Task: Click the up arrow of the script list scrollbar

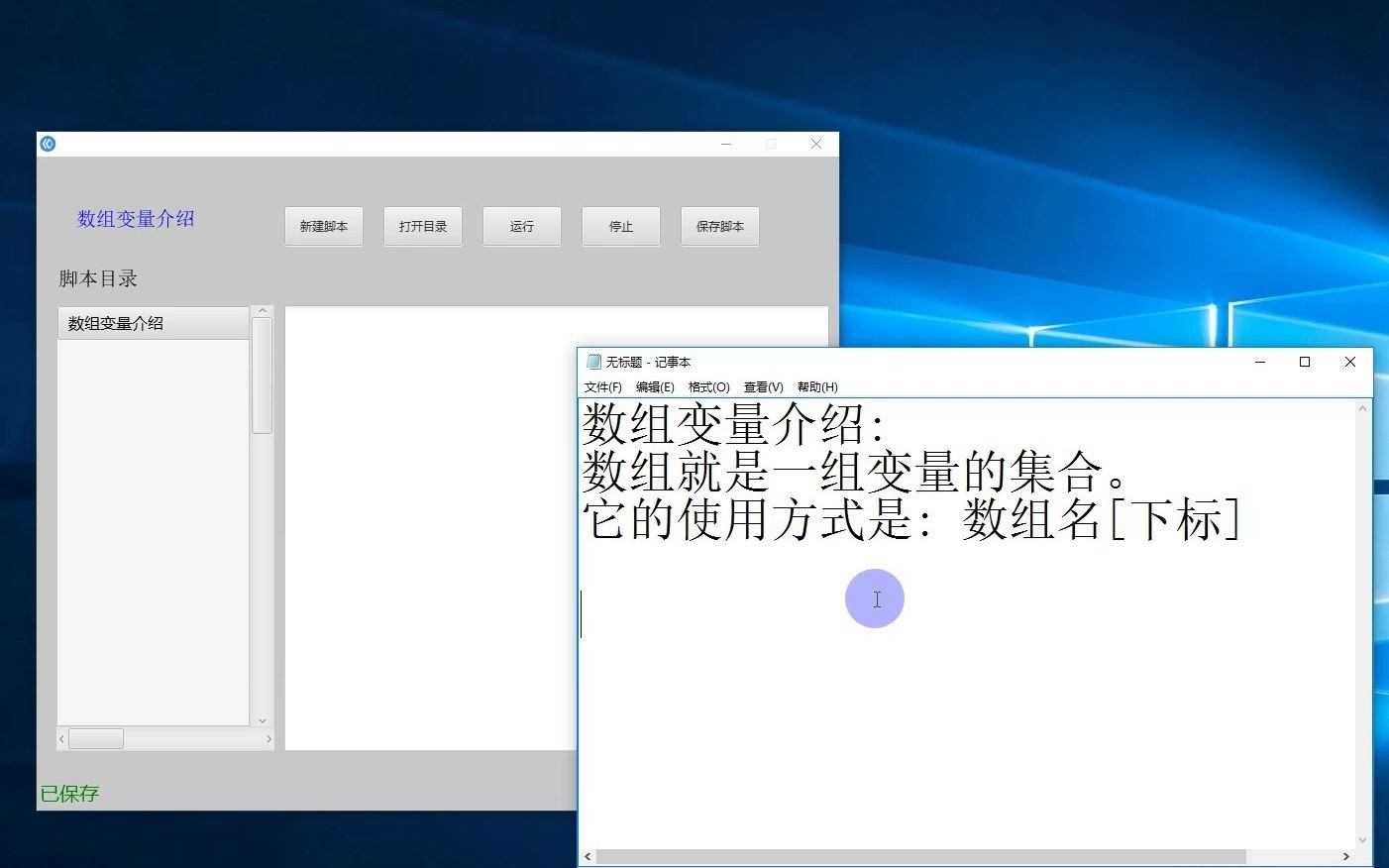Action: [x=263, y=310]
